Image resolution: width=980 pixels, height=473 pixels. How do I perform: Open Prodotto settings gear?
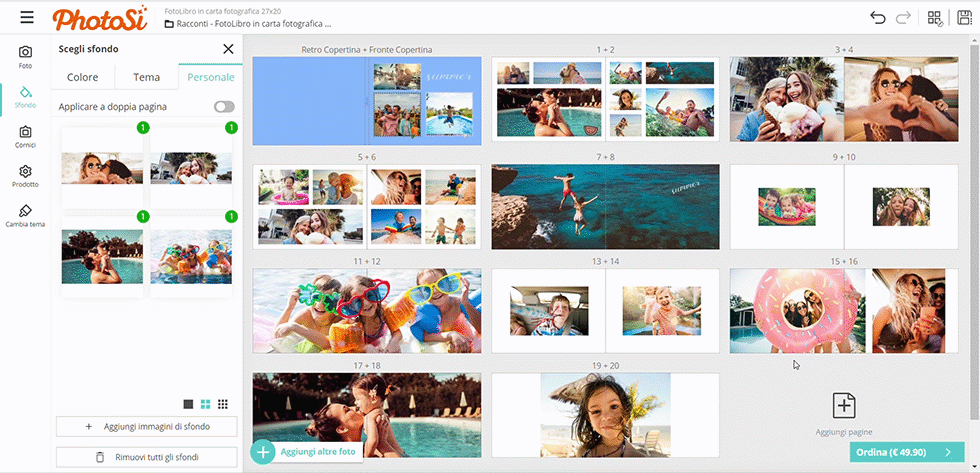pos(25,176)
